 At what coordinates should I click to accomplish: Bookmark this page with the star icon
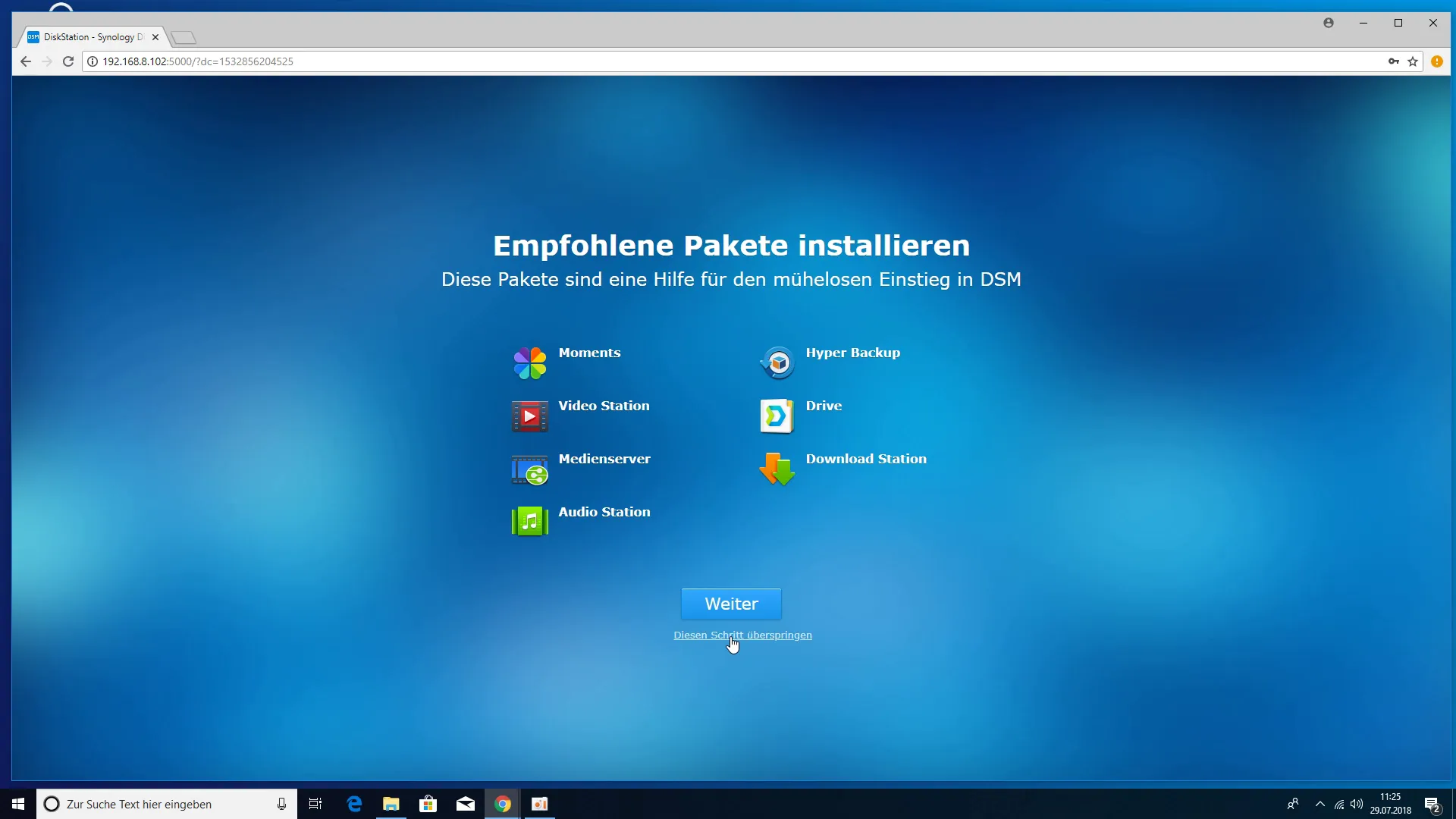click(1413, 61)
